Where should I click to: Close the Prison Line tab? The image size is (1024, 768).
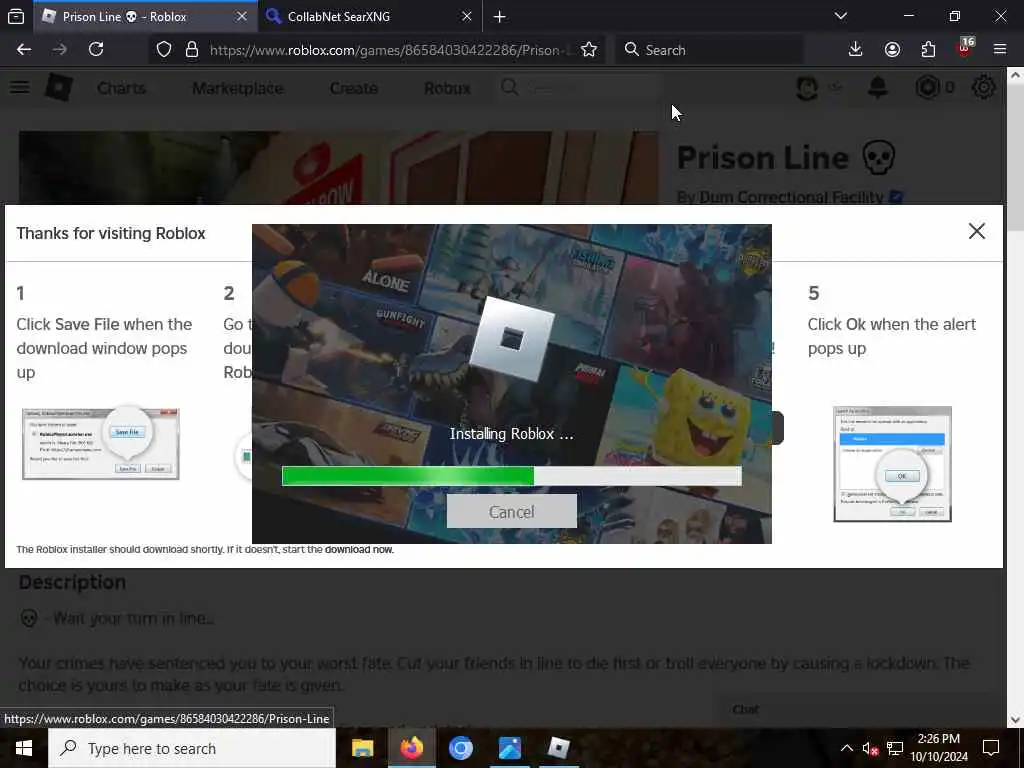(x=242, y=17)
